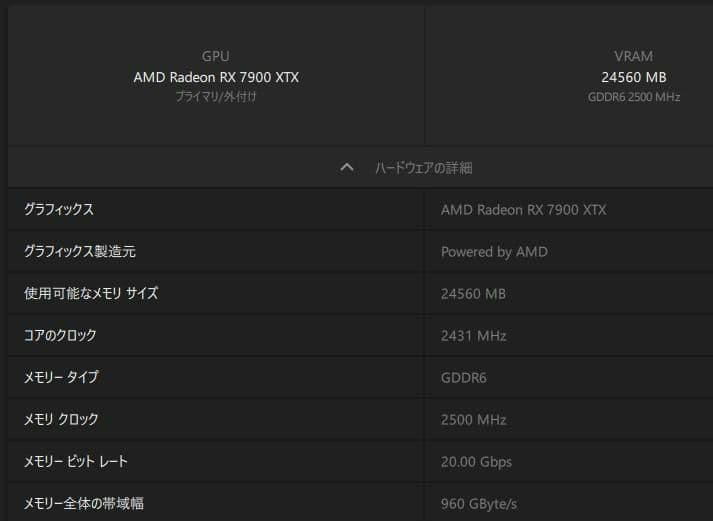Select the コアのクロック row label
713x521 pixels.
60,335
